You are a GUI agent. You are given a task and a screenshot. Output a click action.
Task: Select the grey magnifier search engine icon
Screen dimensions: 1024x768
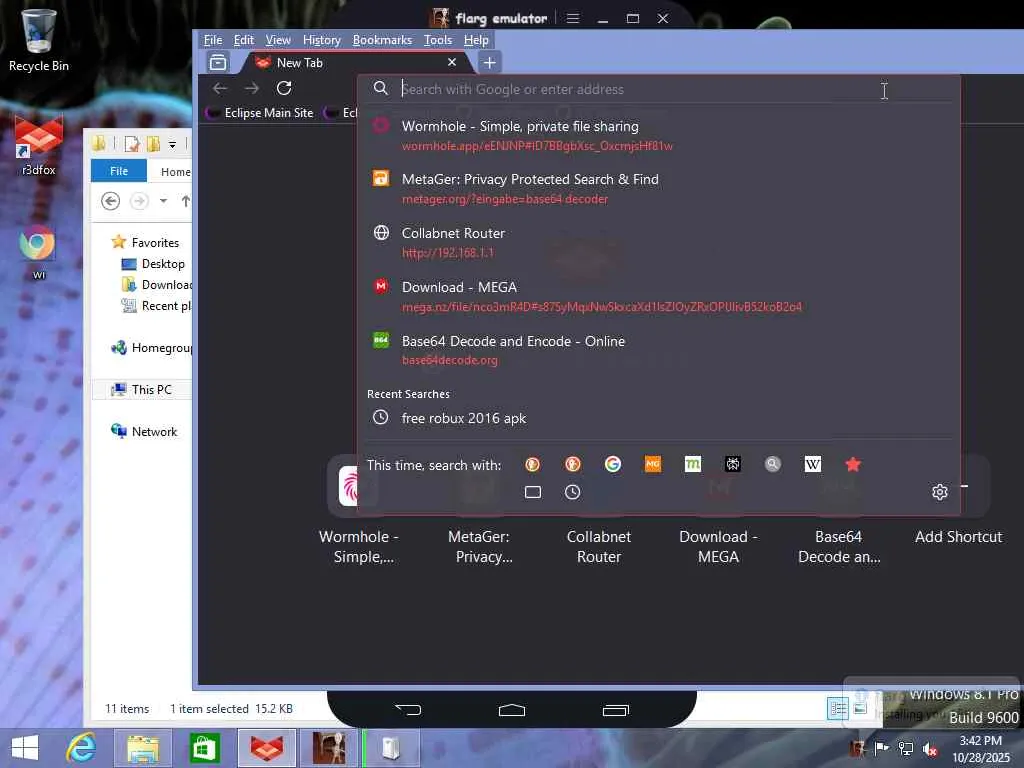pyautogui.click(x=773, y=464)
